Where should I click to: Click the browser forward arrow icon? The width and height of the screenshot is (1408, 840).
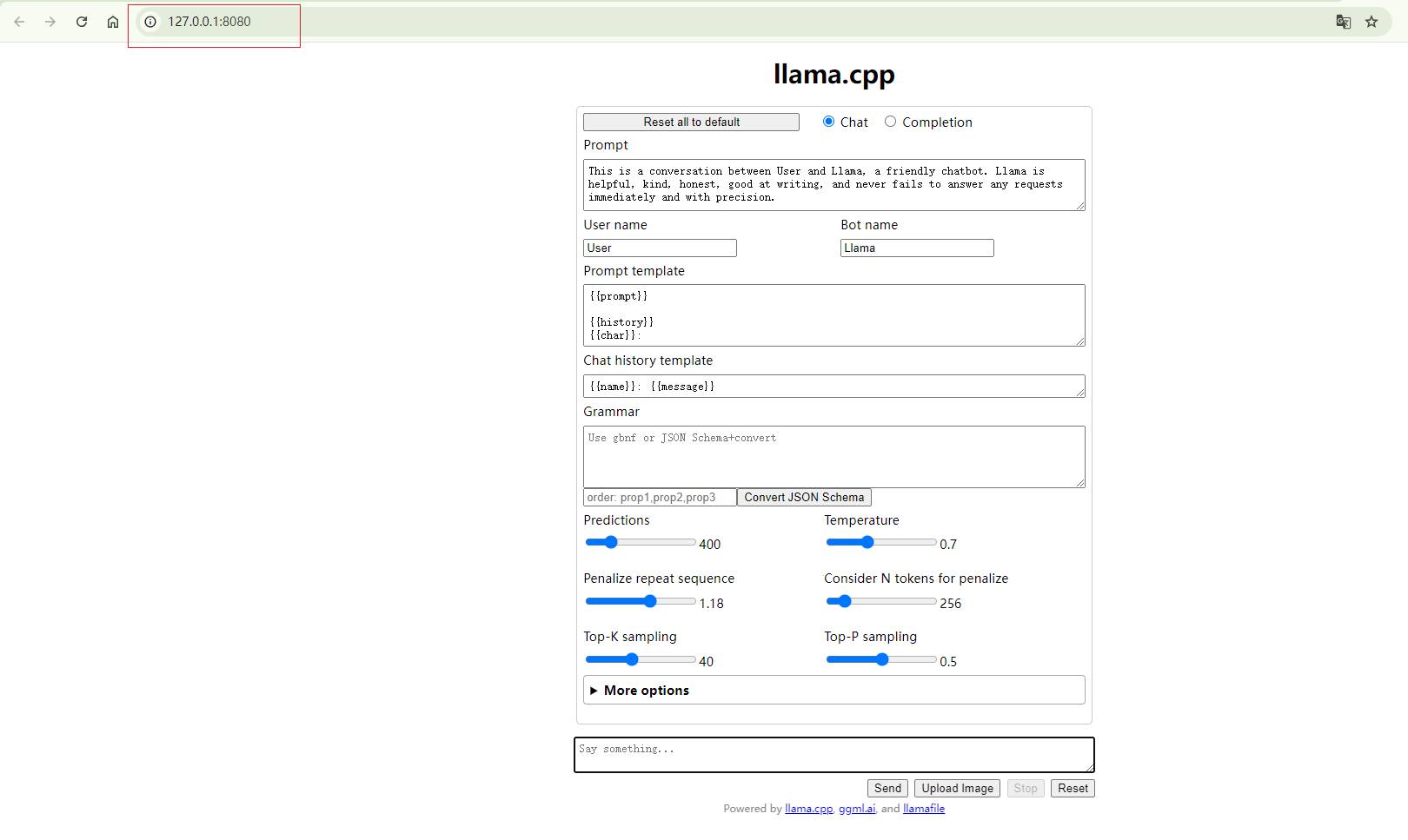click(x=50, y=22)
